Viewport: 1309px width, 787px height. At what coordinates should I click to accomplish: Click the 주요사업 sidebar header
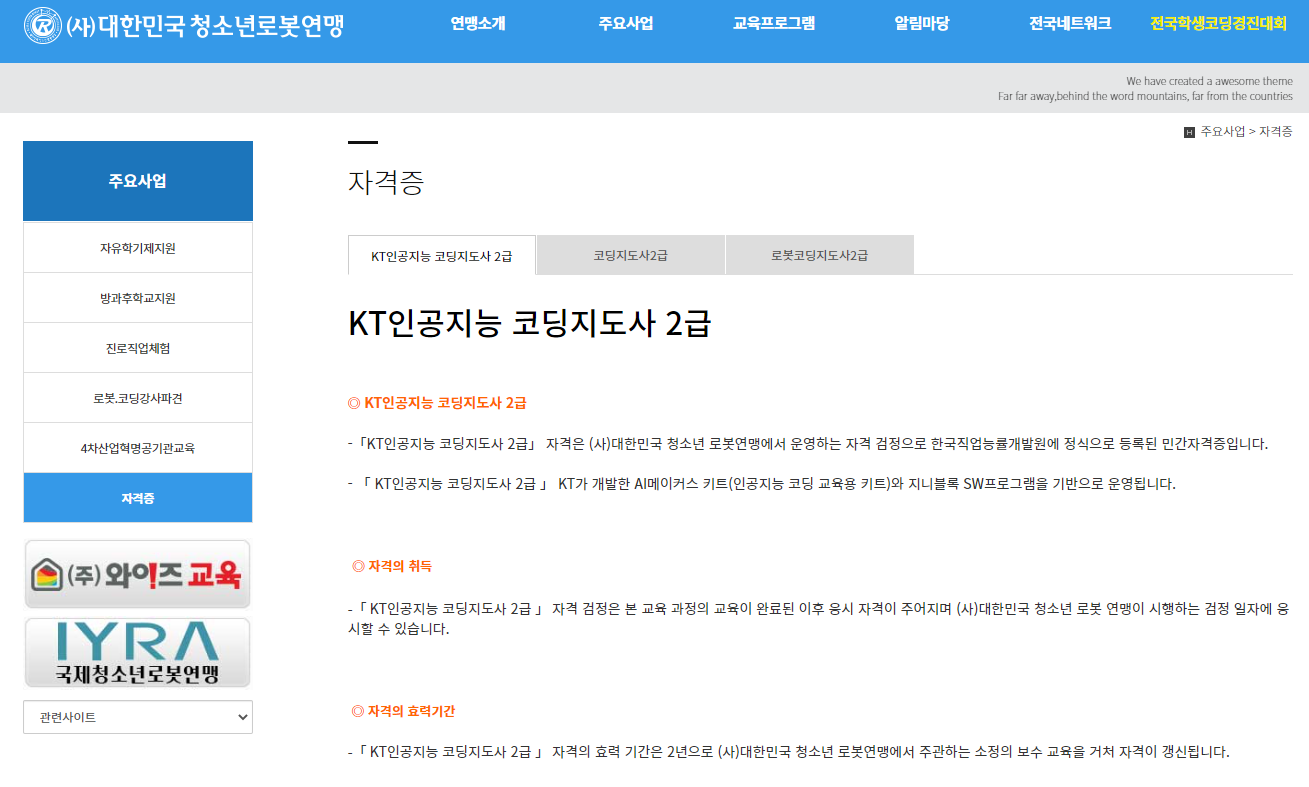[x=138, y=181]
